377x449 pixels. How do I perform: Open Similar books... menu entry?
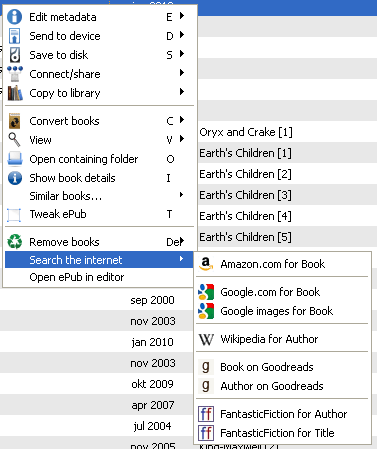[99, 196]
